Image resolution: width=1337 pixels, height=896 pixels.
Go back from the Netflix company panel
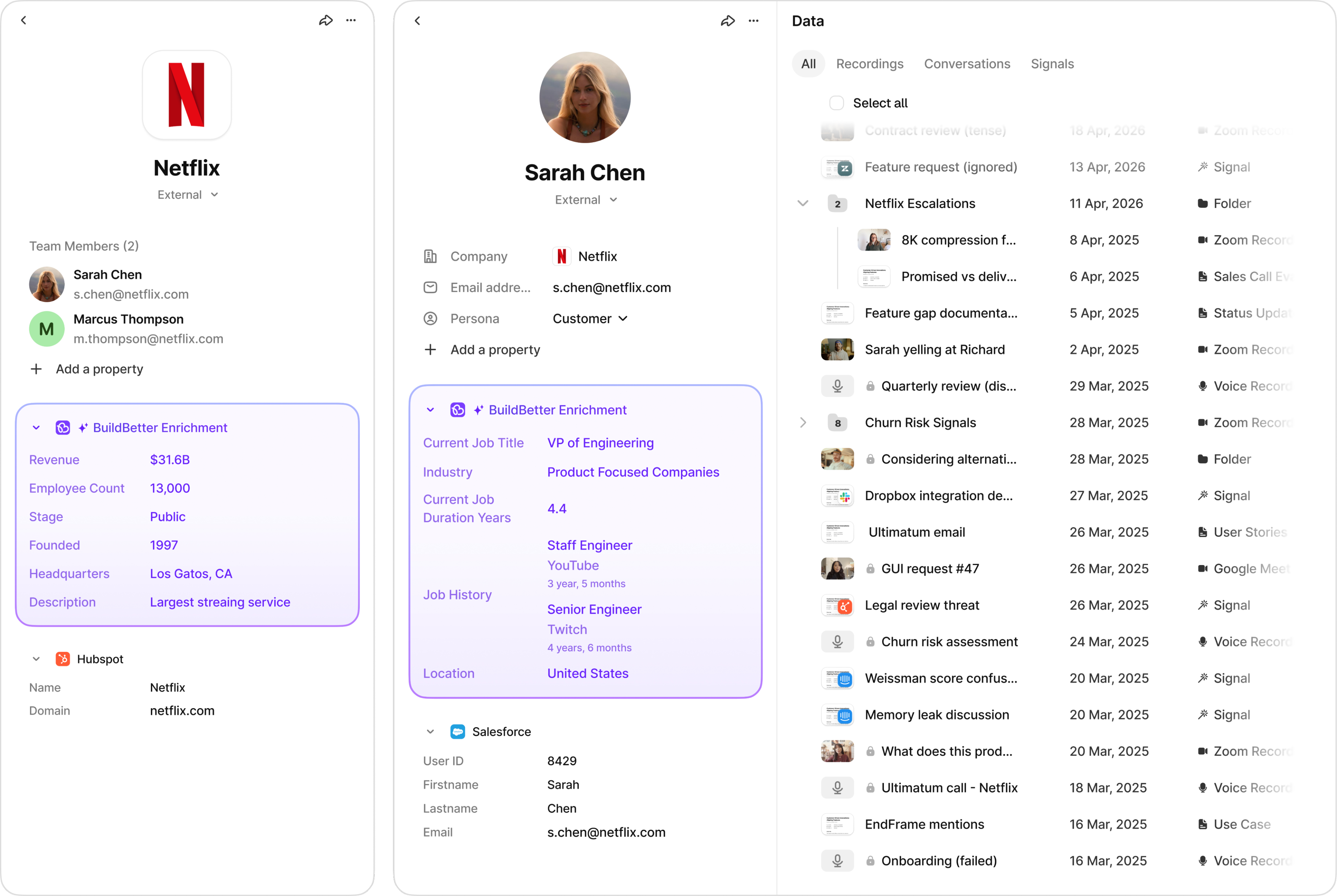coord(24,21)
